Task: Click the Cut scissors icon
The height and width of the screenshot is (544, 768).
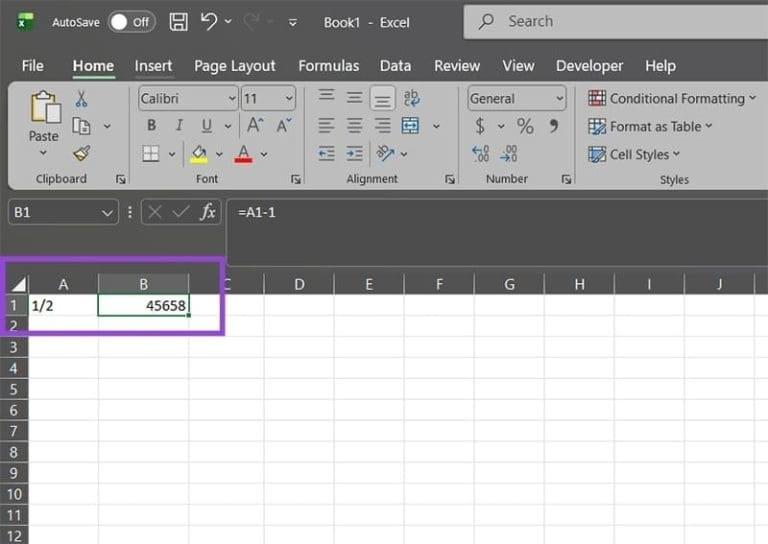Action: [x=81, y=99]
